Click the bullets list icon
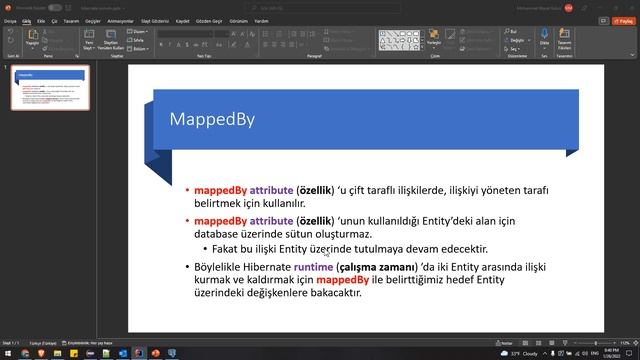 coord(266,34)
